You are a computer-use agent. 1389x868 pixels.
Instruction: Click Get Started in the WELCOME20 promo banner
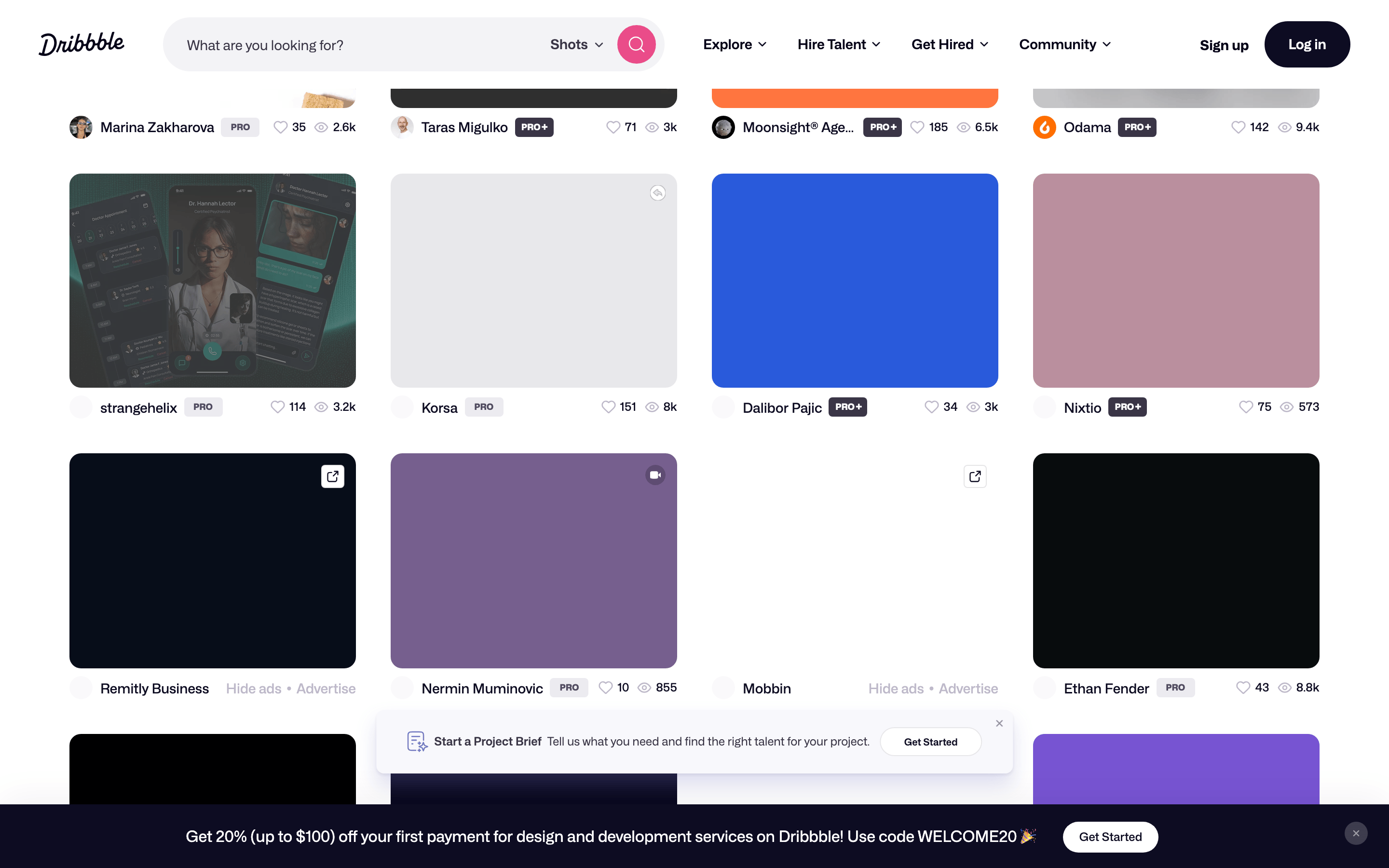pyautogui.click(x=1110, y=837)
